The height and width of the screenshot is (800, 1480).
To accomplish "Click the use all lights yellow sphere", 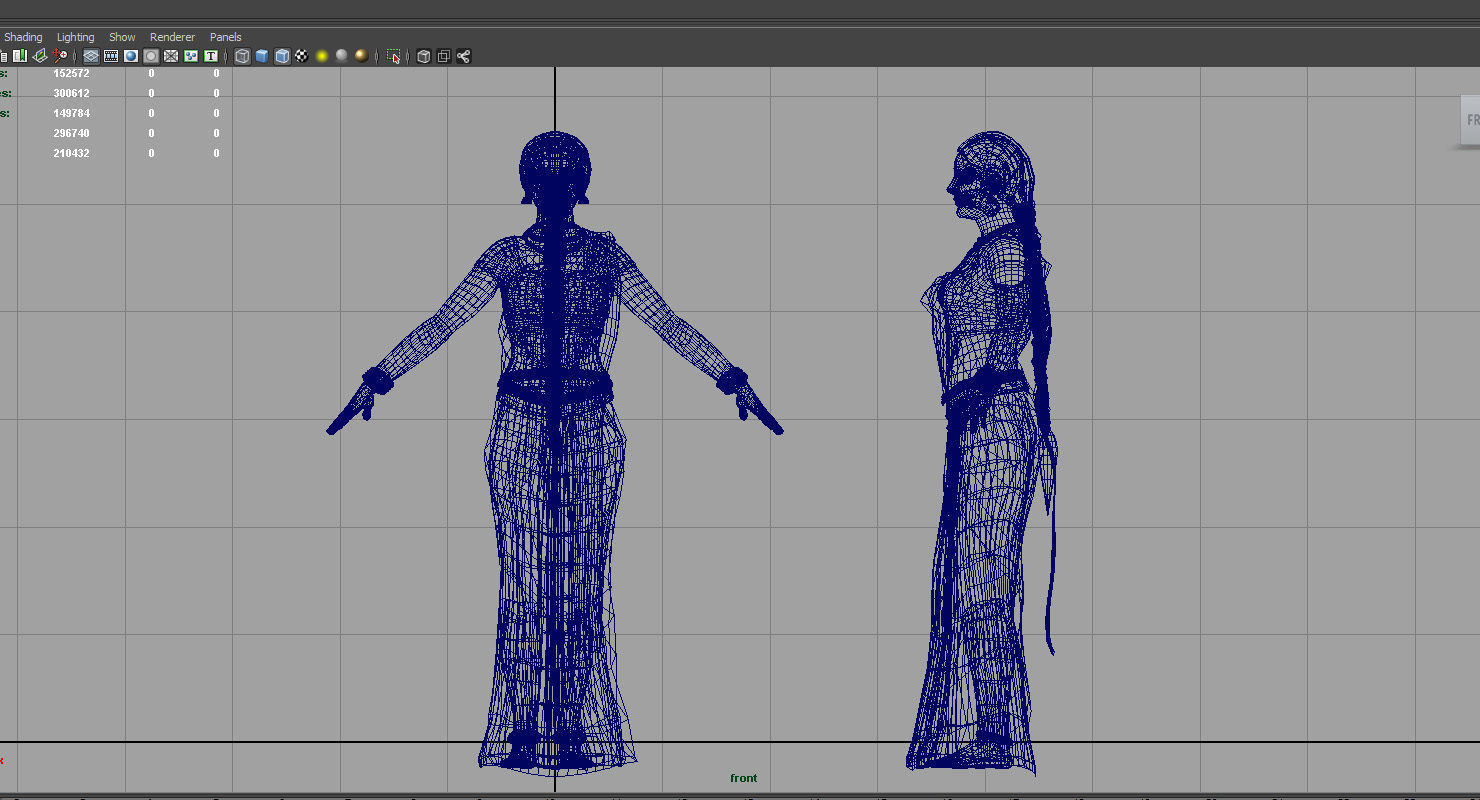I will 322,56.
